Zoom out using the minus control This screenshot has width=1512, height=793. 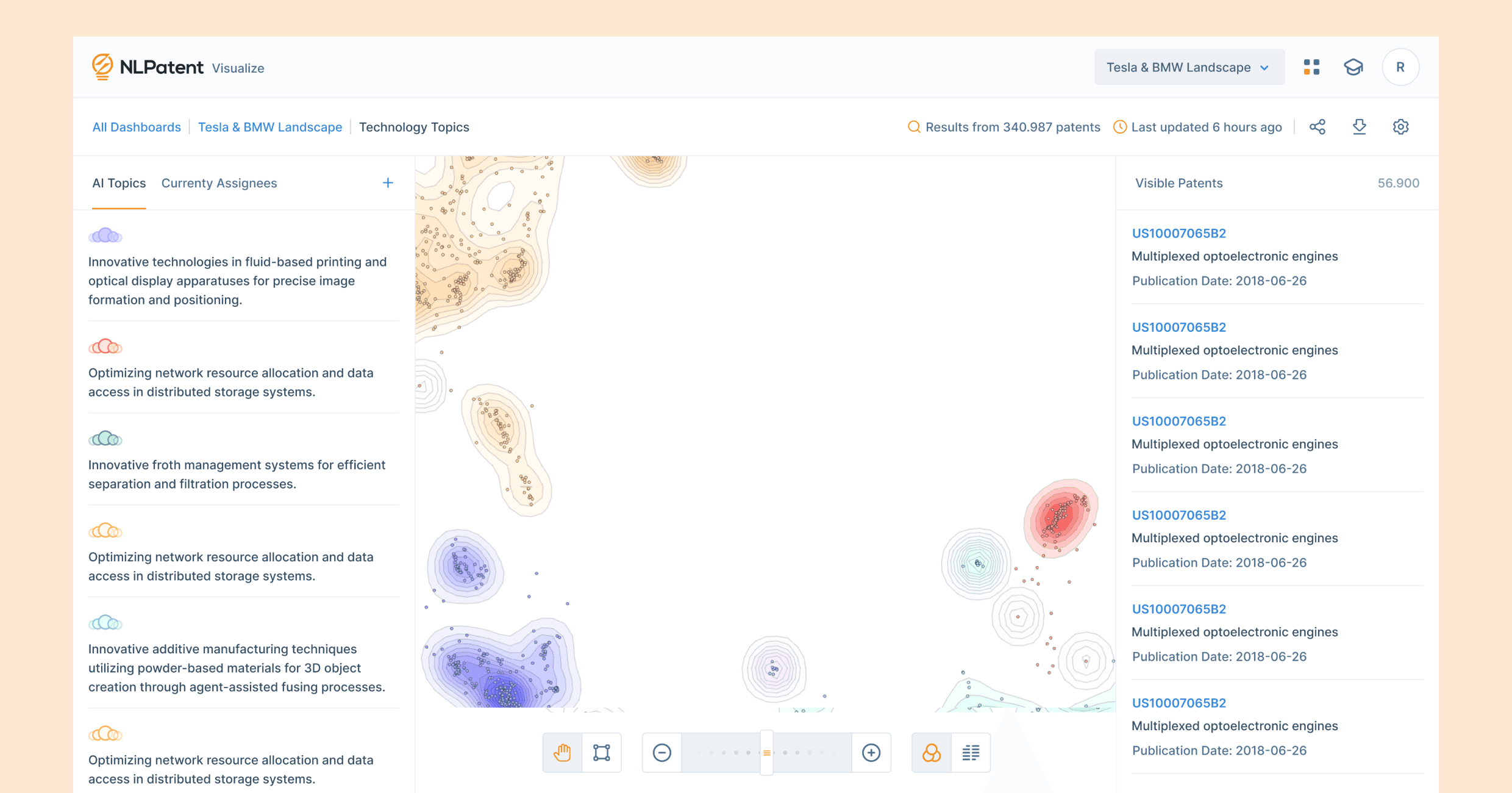(661, 752)
